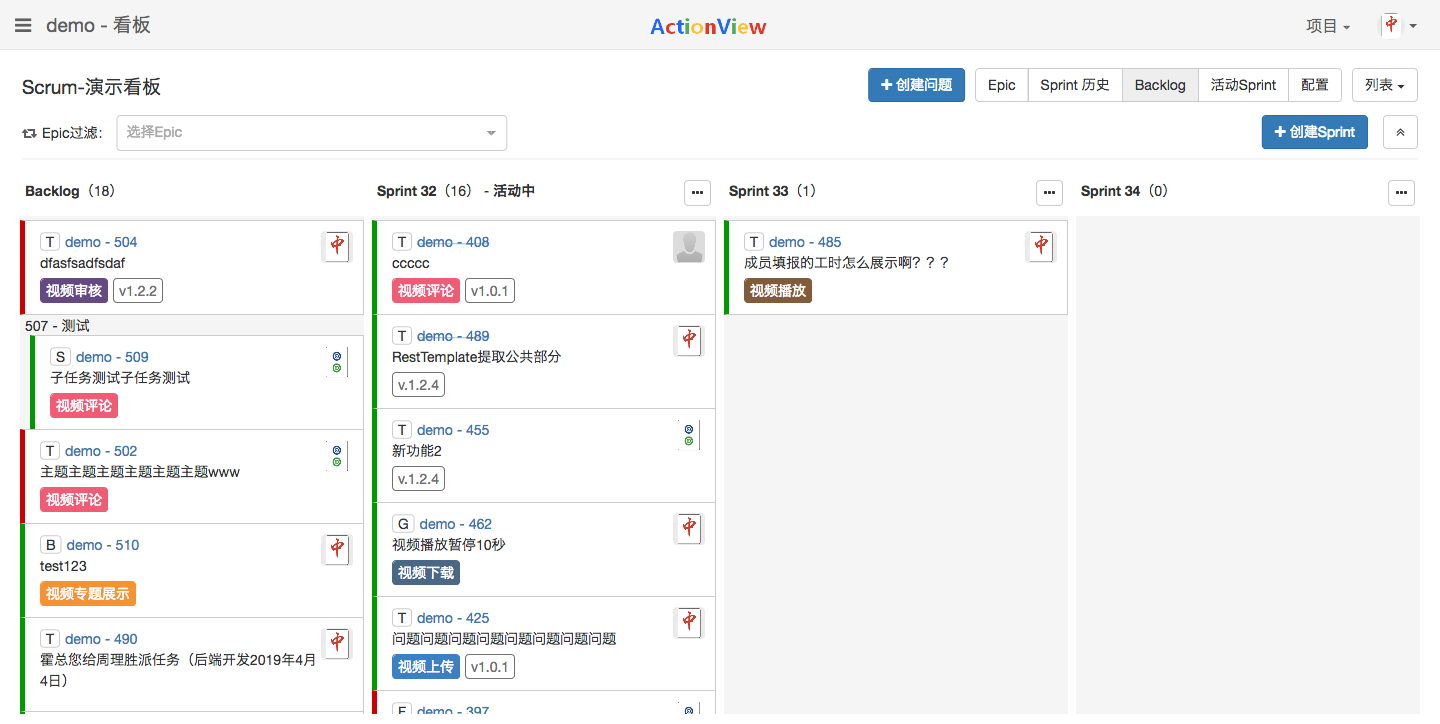Switch to the 活动Sprint tab

point(1243,85)
